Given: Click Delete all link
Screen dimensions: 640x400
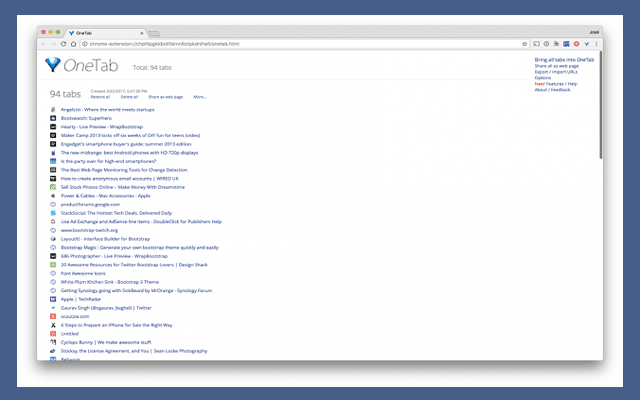Looking at the screenshot, I should tap(129, 97).
